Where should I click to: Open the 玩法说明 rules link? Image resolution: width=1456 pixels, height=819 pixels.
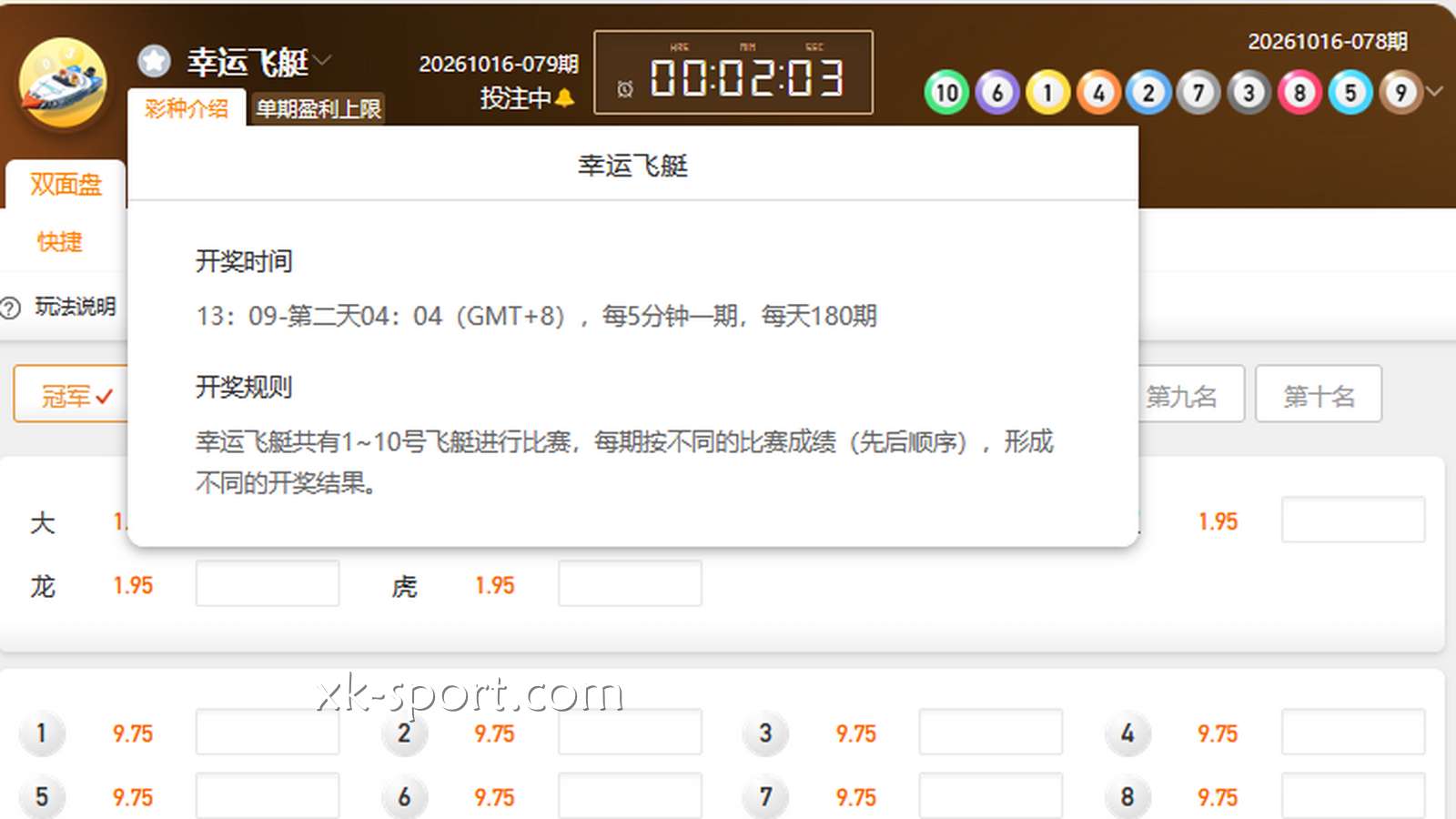point(76,307)
